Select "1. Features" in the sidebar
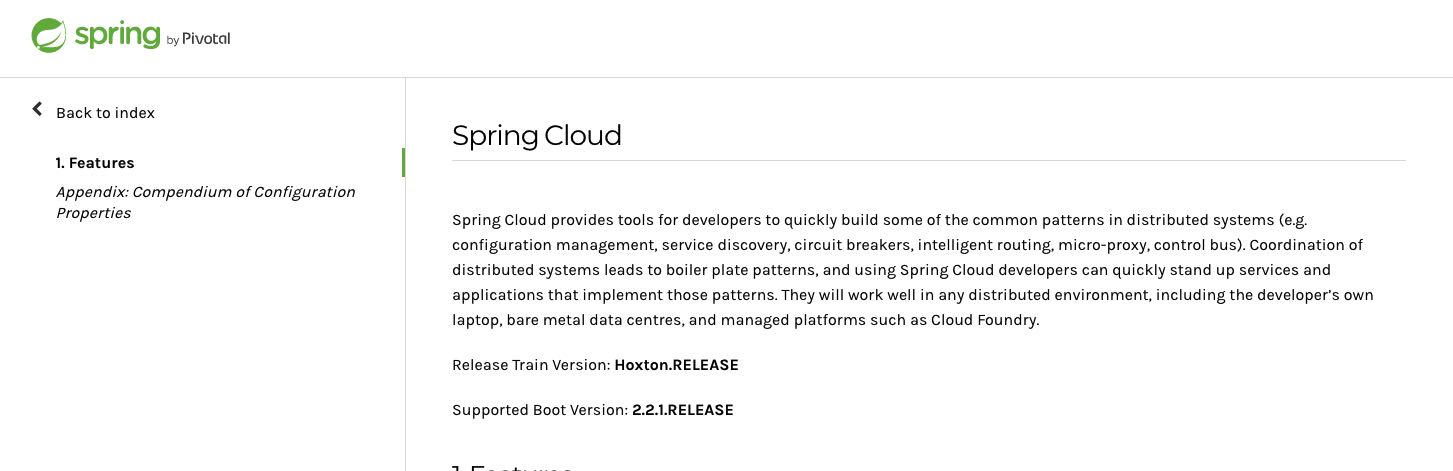Image resolution: width=1453 pixels, height=471 pixels. (x=95, y=163)
